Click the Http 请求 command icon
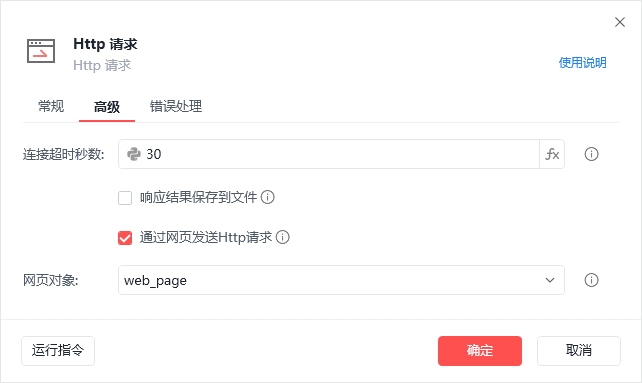The width and height of the screenshot is (642, 383). (41, 51)
